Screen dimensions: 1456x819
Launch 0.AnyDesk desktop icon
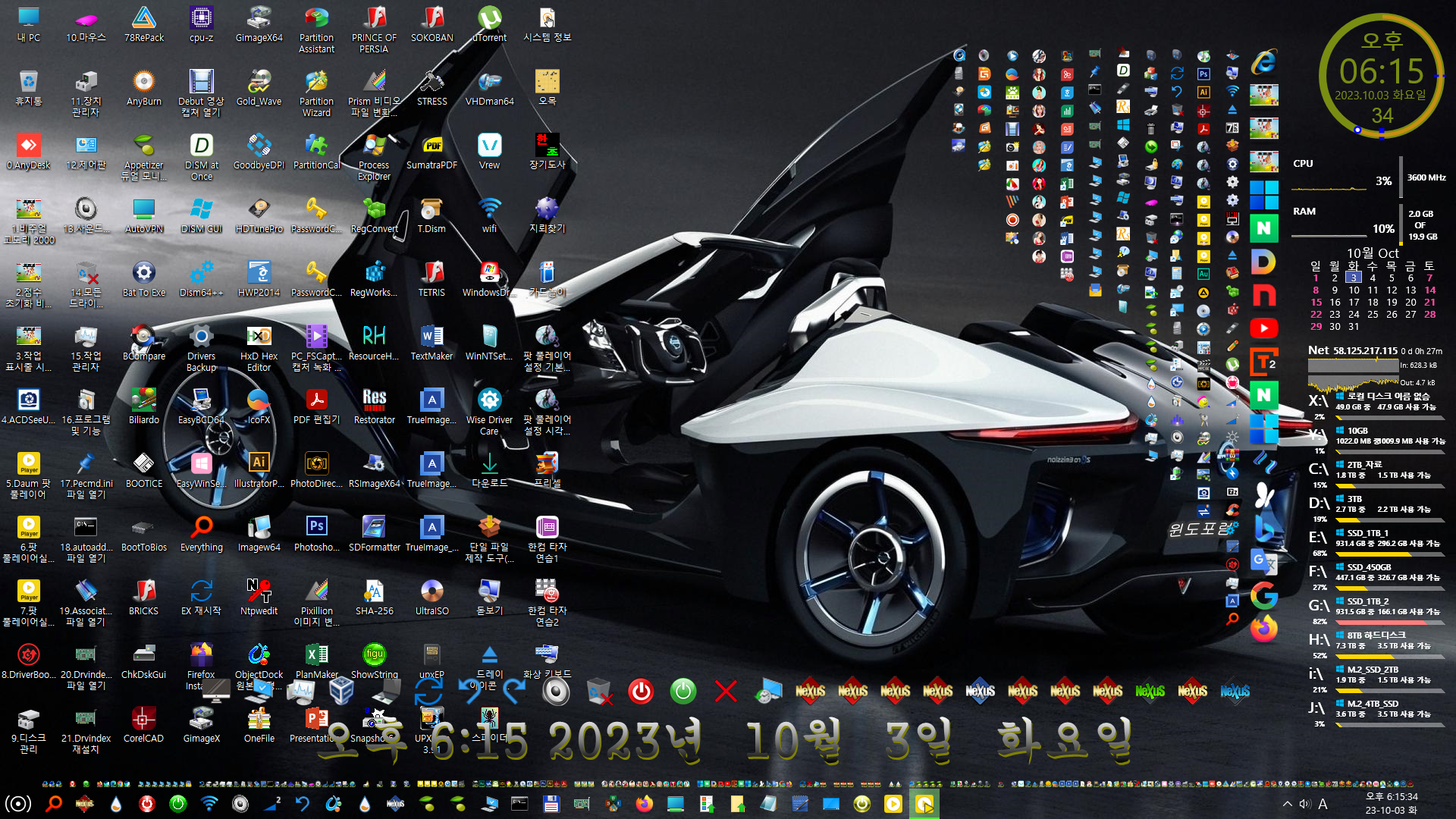click(x=28, y=152)
